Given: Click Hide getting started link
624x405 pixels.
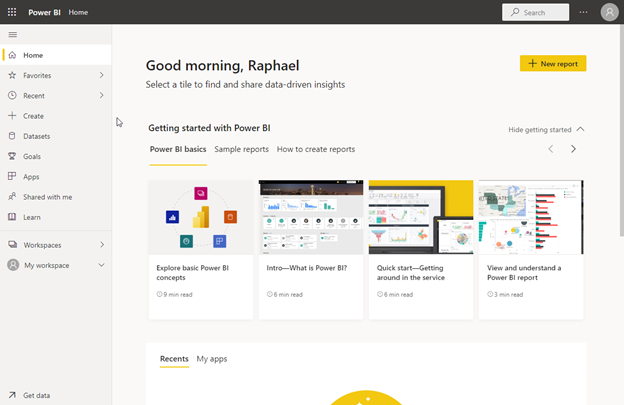Looking at the screenshot, I should (x=540, y=130).
